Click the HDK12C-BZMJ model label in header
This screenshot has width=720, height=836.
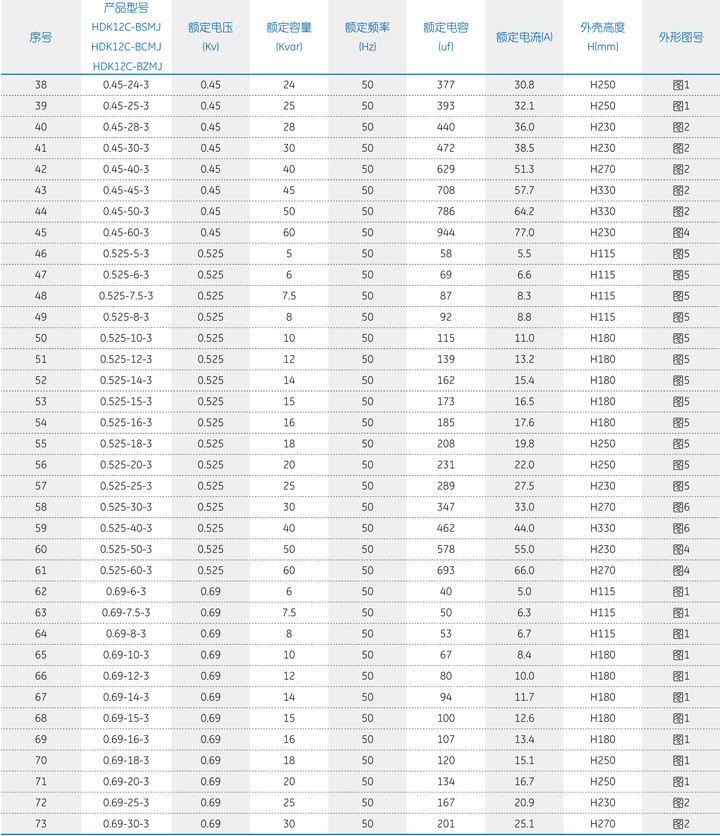point(126,66)
